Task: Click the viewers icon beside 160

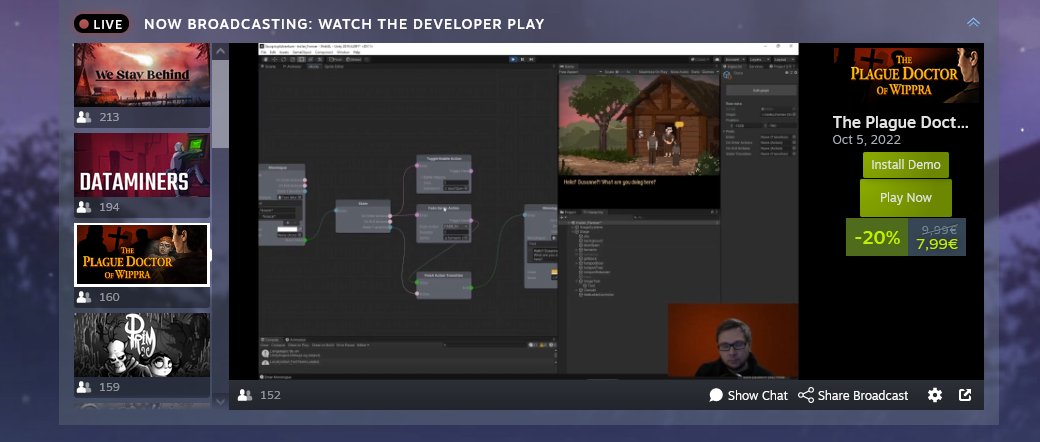Action: pos(84,297)
